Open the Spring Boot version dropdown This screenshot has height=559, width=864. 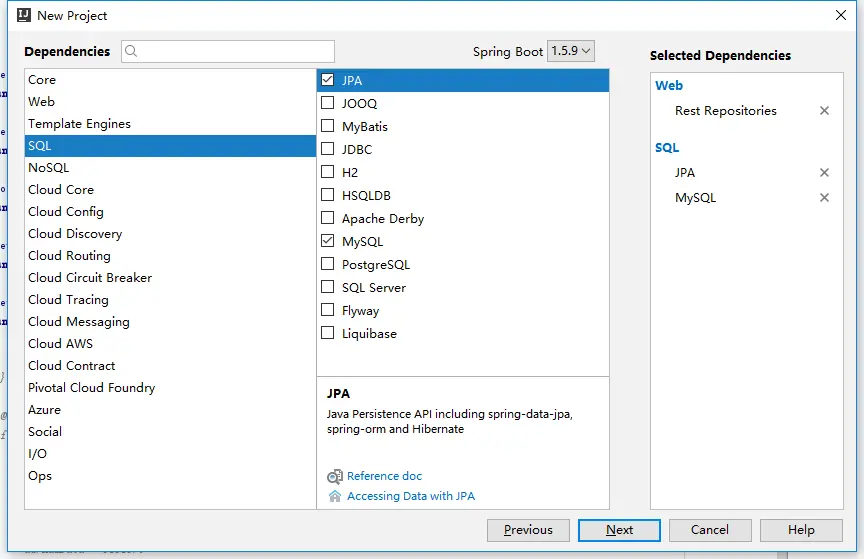click(570, 51)
